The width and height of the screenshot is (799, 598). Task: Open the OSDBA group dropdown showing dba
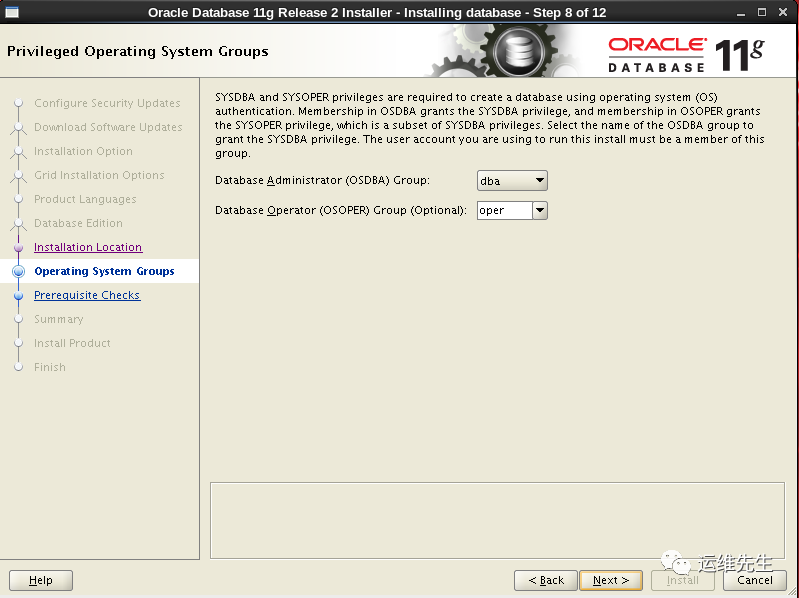point(512,181)
